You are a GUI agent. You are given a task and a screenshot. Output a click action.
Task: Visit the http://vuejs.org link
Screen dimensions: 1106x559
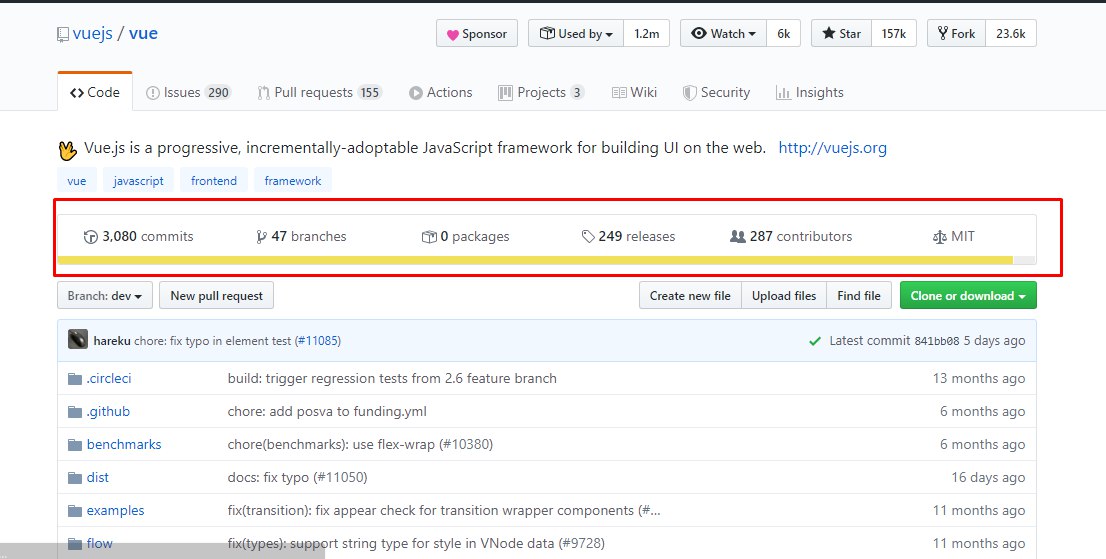[832, 148]
